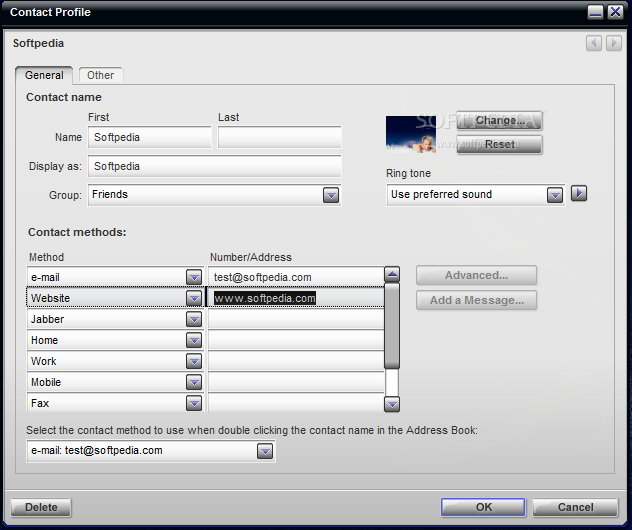632x530 pixels.
Task: Expand the Group dropdown showing Friends
Action: [x=331, y=195]
